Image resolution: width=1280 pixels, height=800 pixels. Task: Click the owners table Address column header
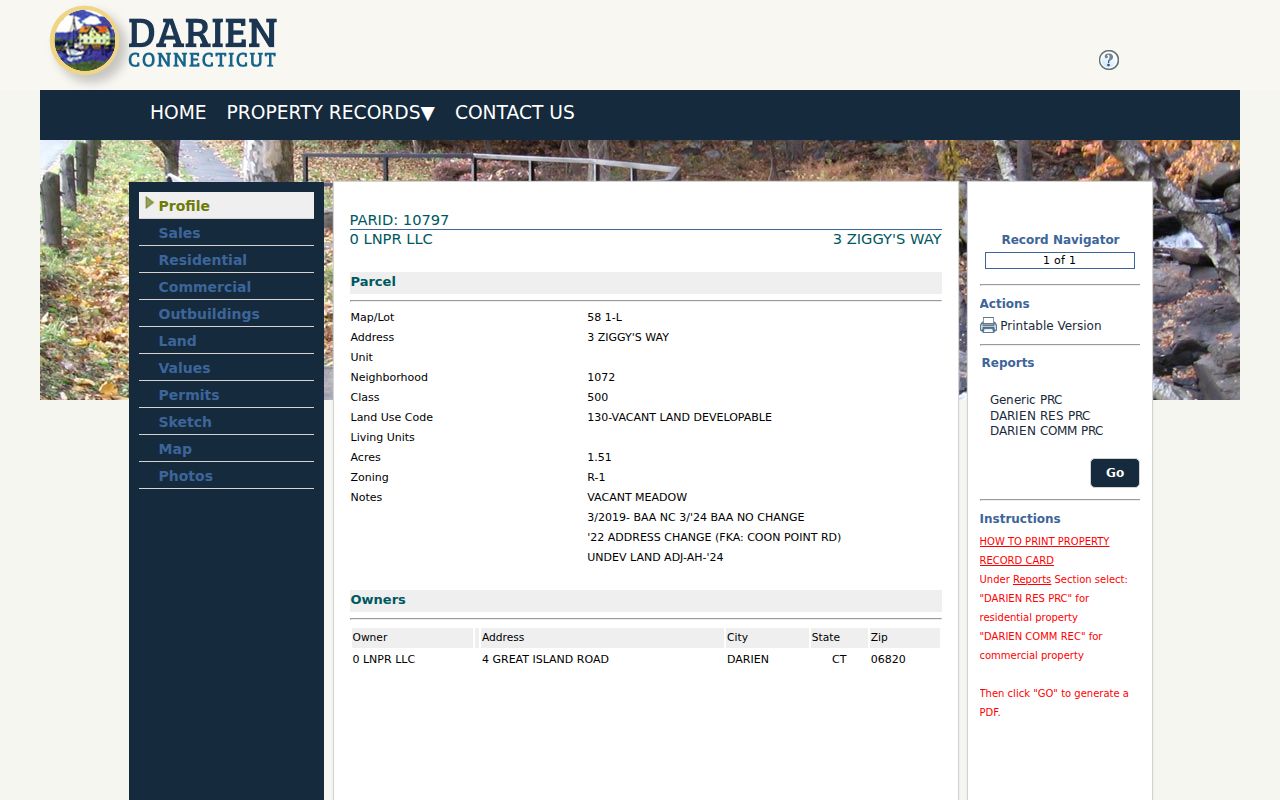(x=601, y=637)
